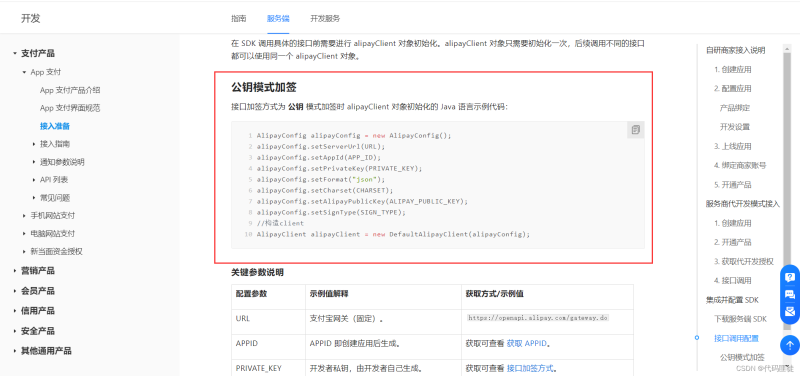Image resolution: width=800 pixels, height=376 pixels.
Task: Open App 支付产品介绍 page
Action: (70, 90)
